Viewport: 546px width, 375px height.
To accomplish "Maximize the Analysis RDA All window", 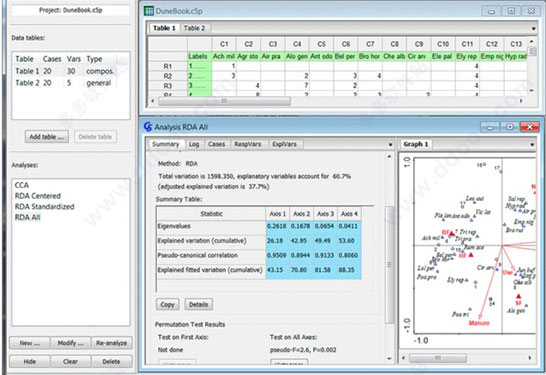I will (x=509, y=127).
